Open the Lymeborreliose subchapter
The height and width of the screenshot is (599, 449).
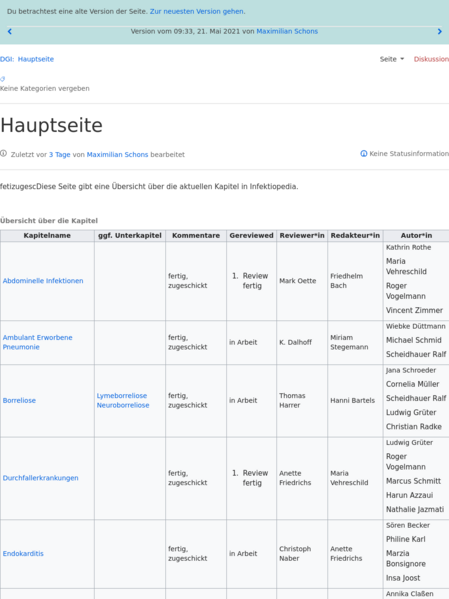[x=122, y=396]
